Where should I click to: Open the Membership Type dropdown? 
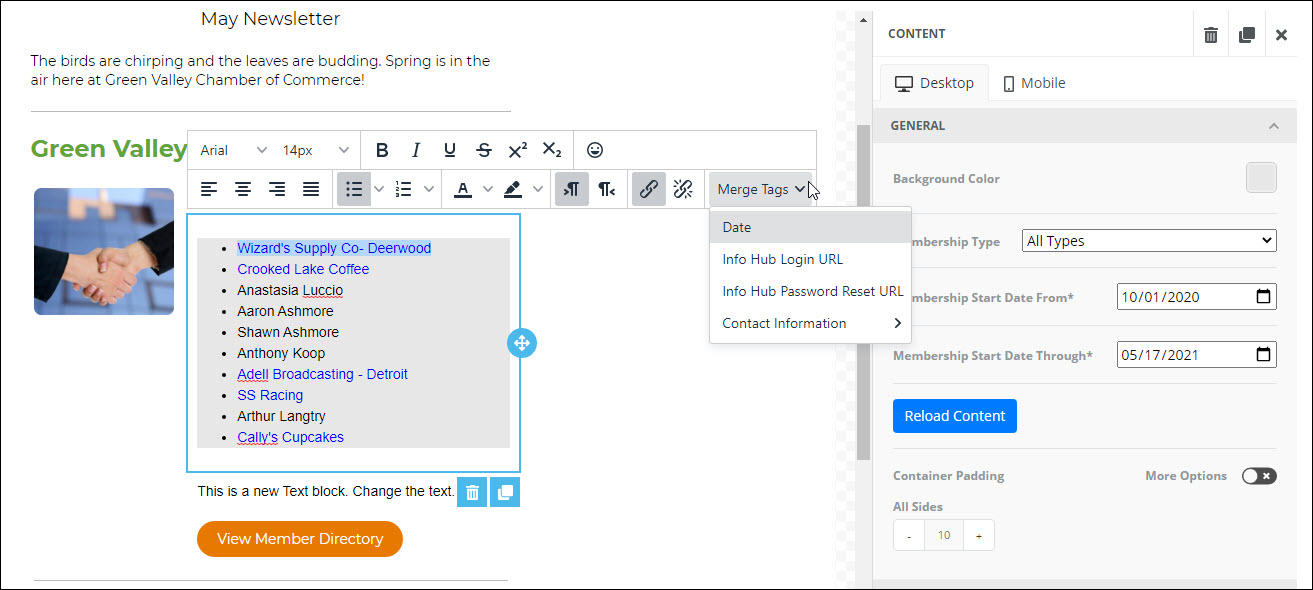(x=1149, y=241)
